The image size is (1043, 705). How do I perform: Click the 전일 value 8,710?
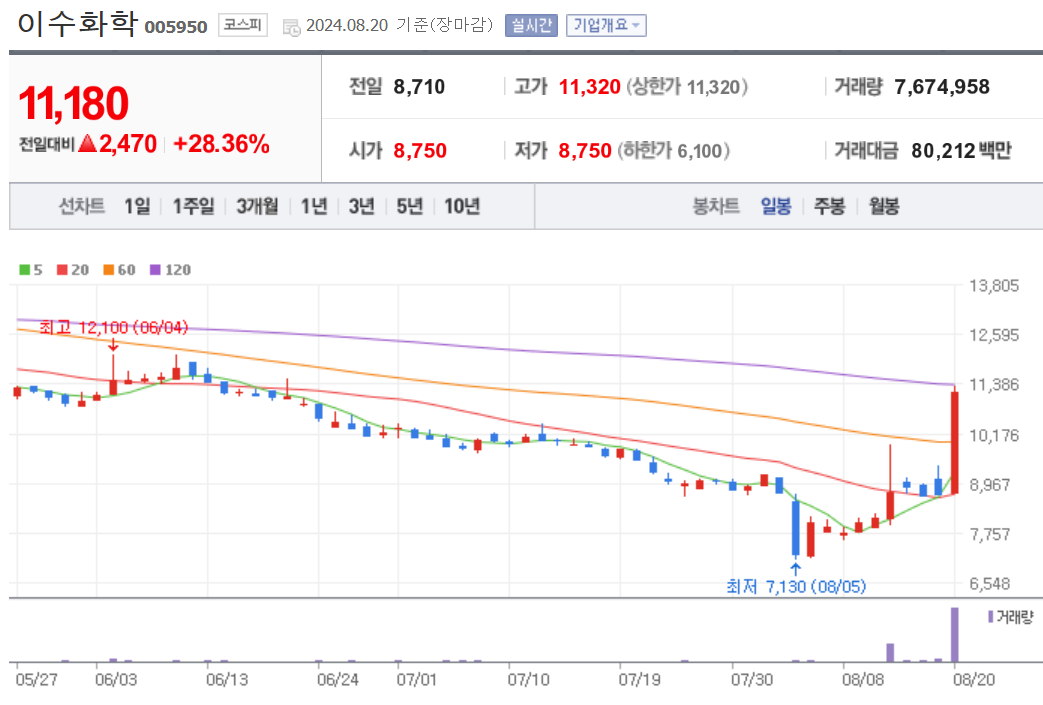pos(419,86)
